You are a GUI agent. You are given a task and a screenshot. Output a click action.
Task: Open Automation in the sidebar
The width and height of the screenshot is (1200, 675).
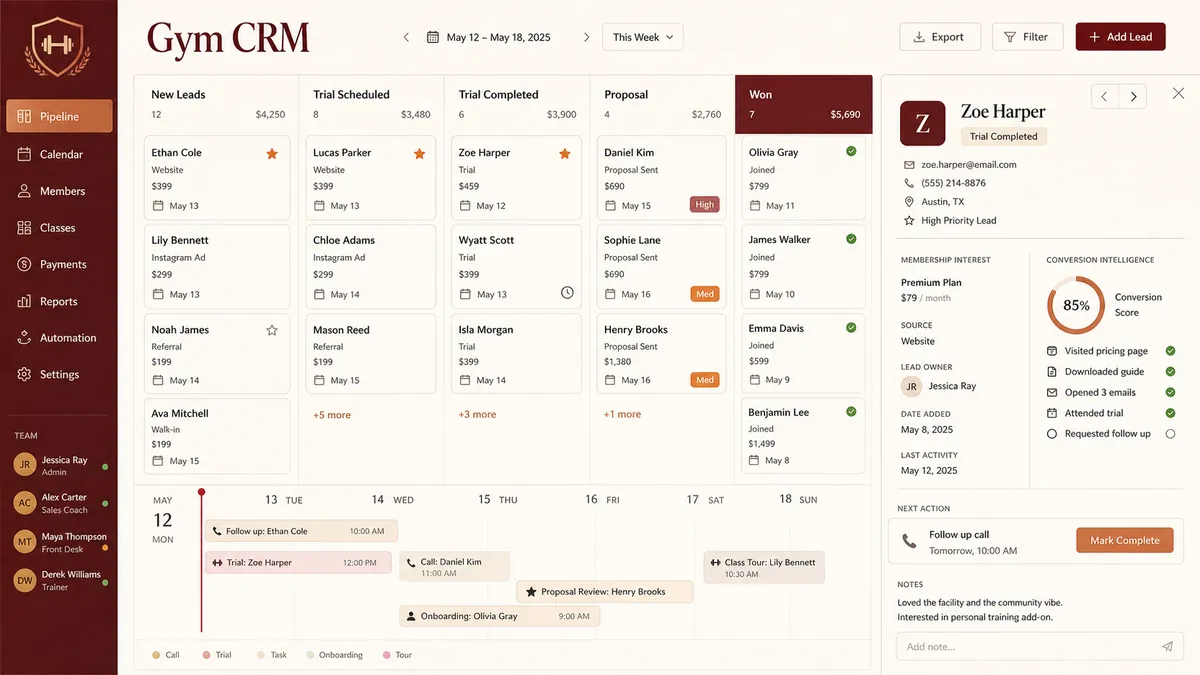tap(59, 338)
